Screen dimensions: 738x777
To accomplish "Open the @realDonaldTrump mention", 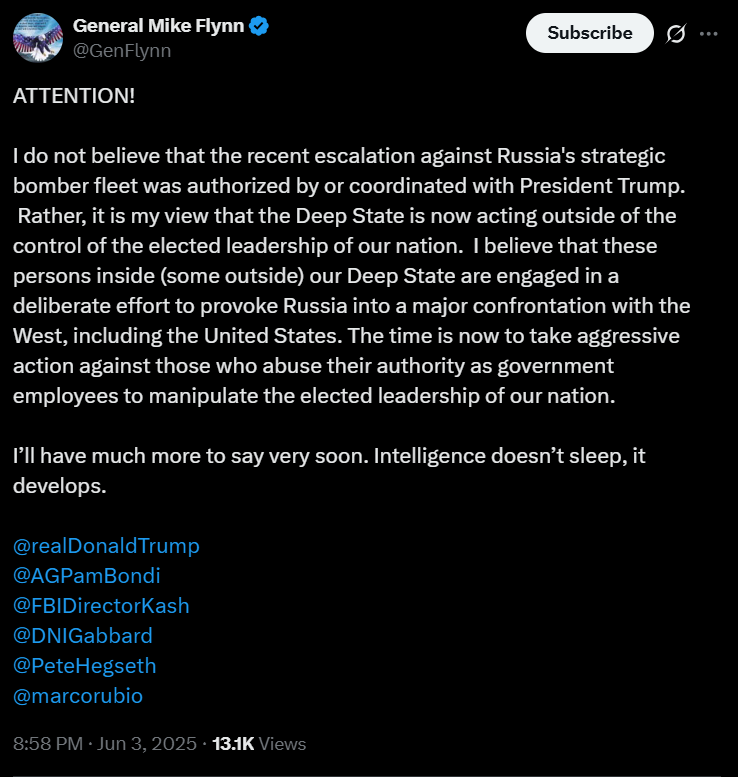I will click(106, 546).
